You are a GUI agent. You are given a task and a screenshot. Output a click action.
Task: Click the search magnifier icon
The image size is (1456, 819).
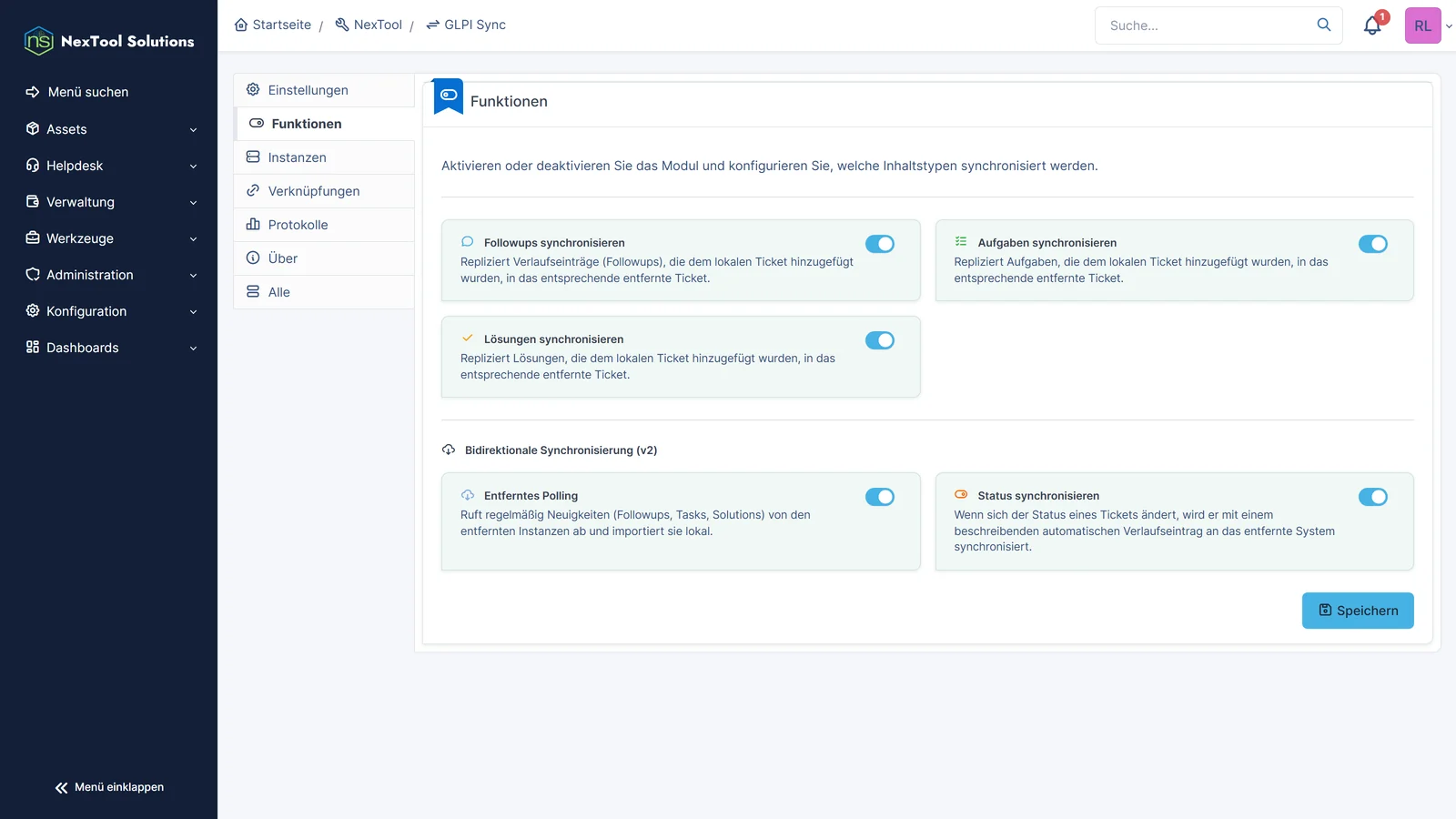point(1324,25)
